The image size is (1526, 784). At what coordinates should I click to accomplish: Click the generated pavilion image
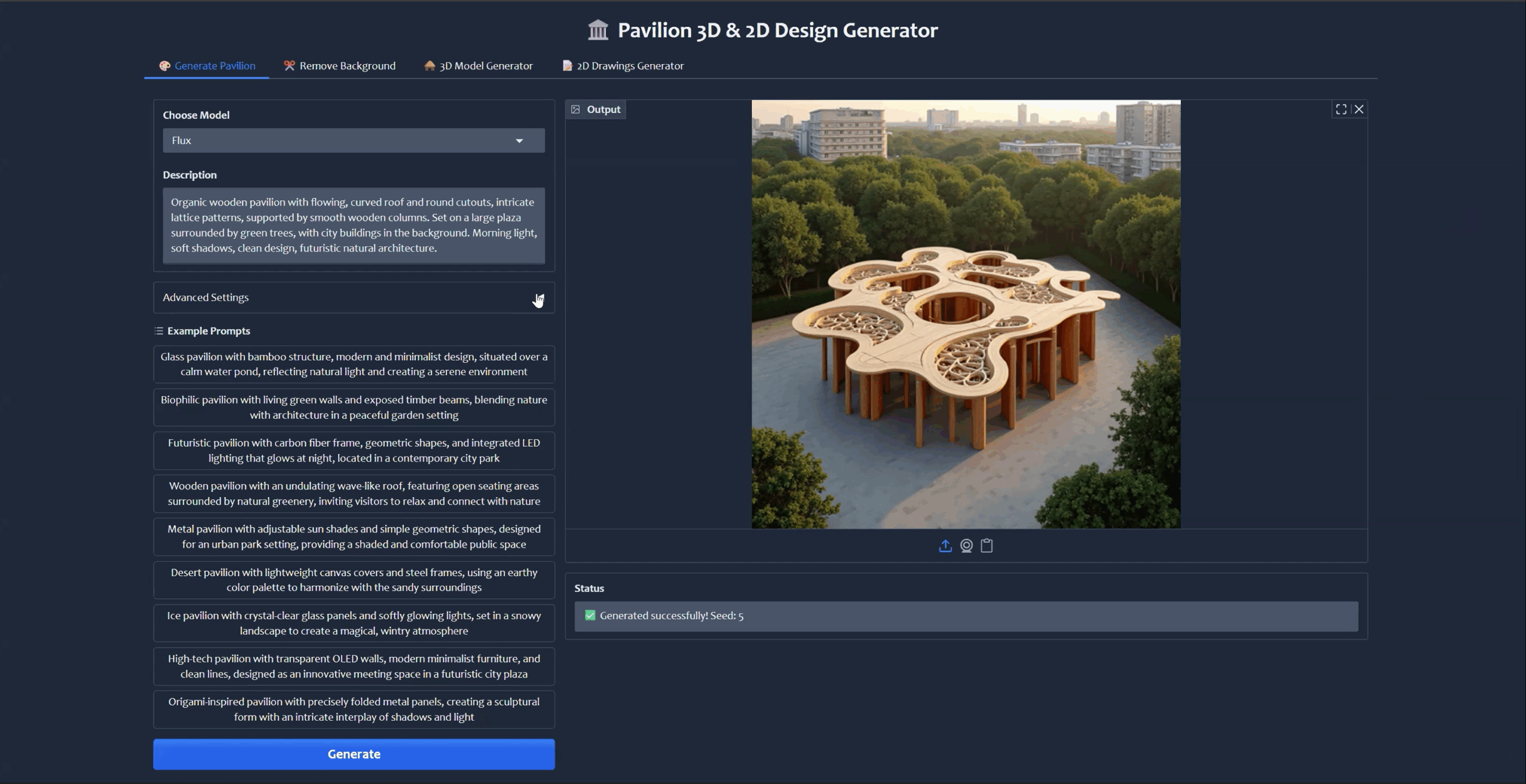[x=966, y=314]
